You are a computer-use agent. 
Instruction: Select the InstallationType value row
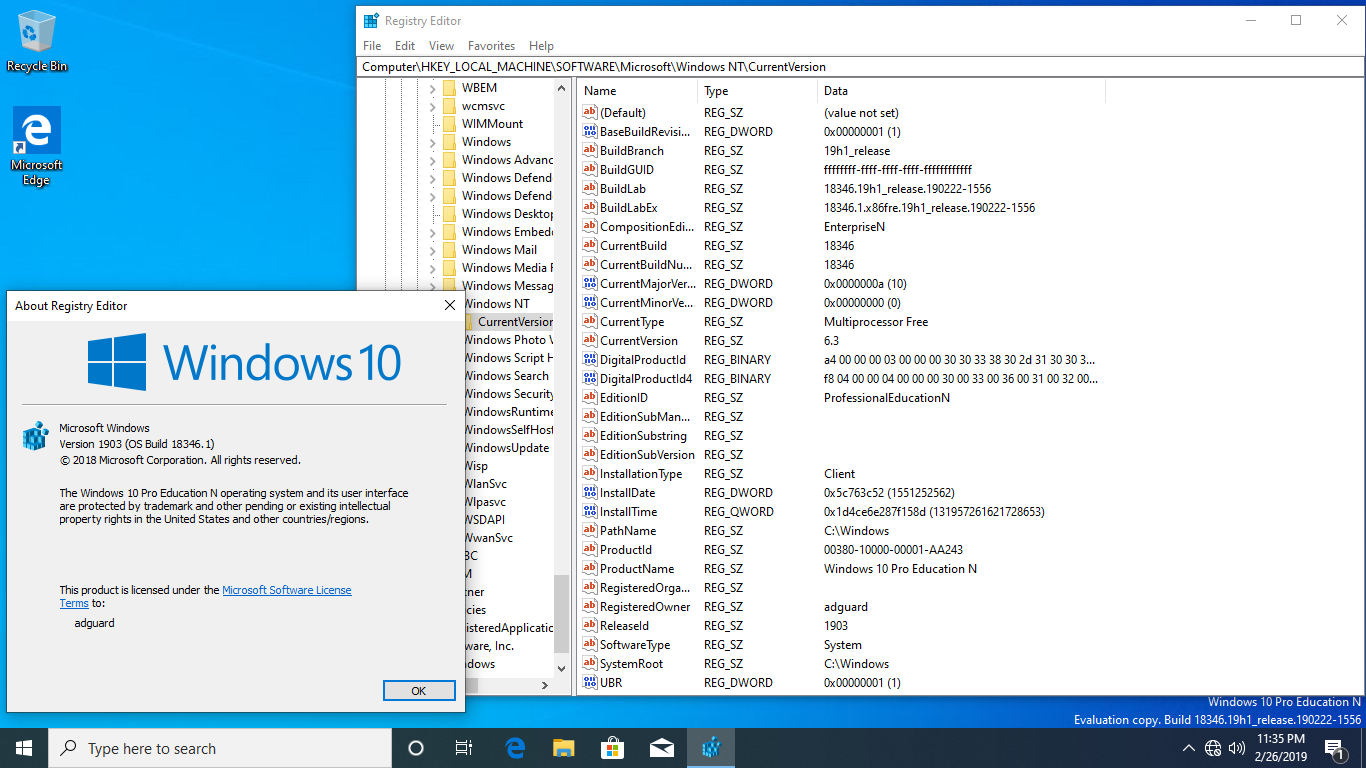[x=840, y=474]
